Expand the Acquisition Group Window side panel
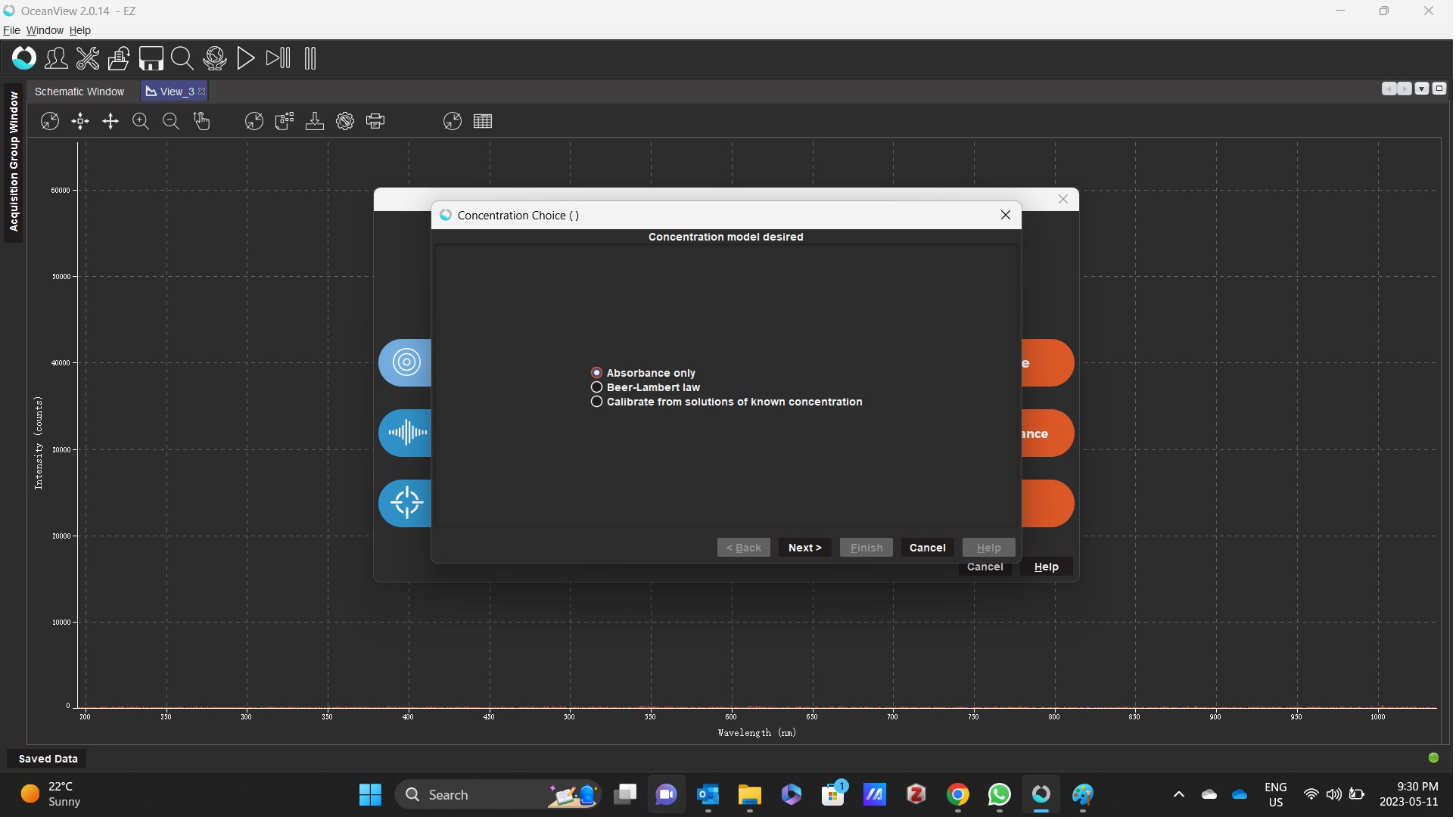Image resolution: width=1456 pixels, height=820 pixels. pos(14,162)
